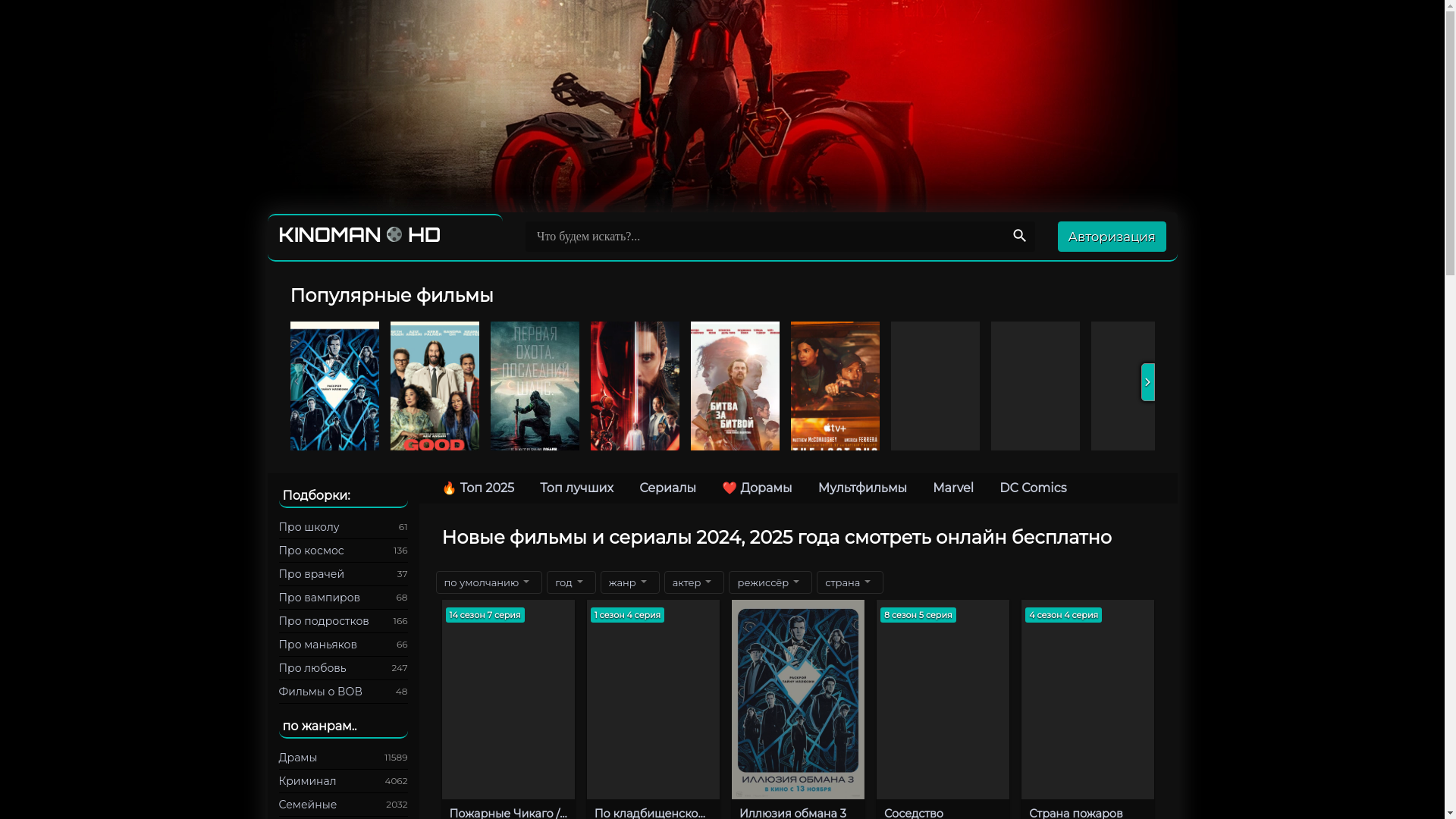
Task: Open the Драмы genre link
Action: 343,758
